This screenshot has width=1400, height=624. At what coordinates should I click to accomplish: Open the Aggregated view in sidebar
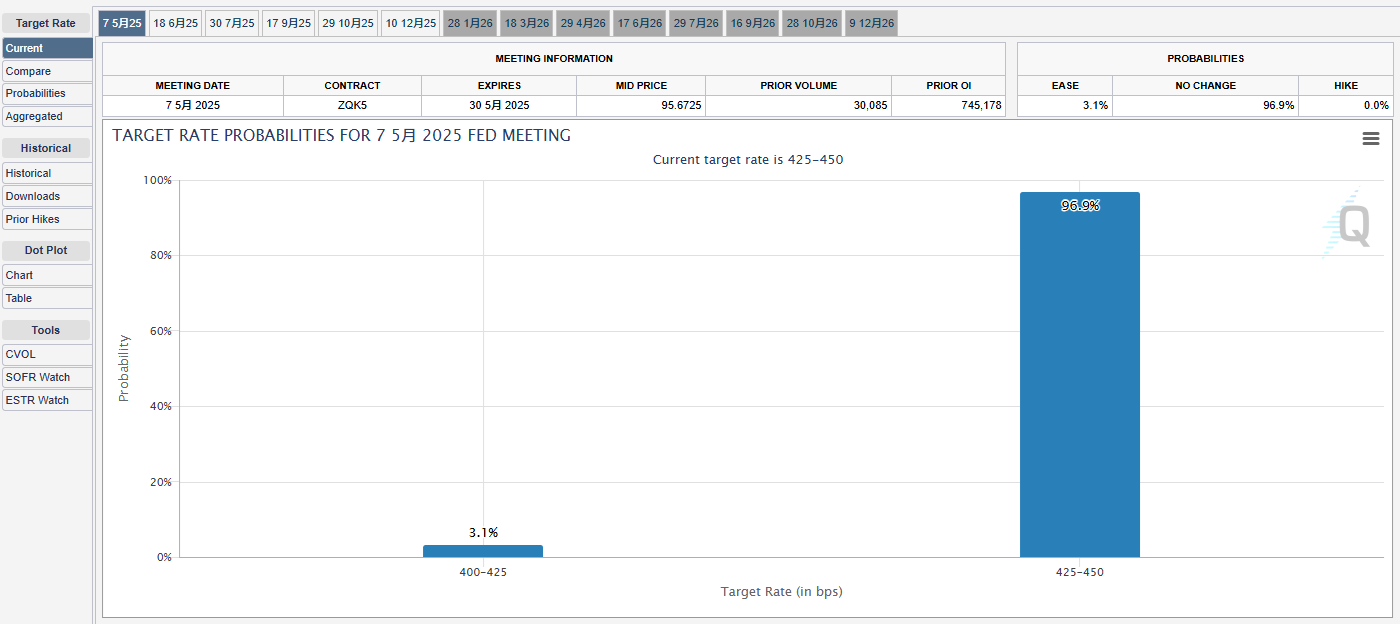(x=47, y=116)
